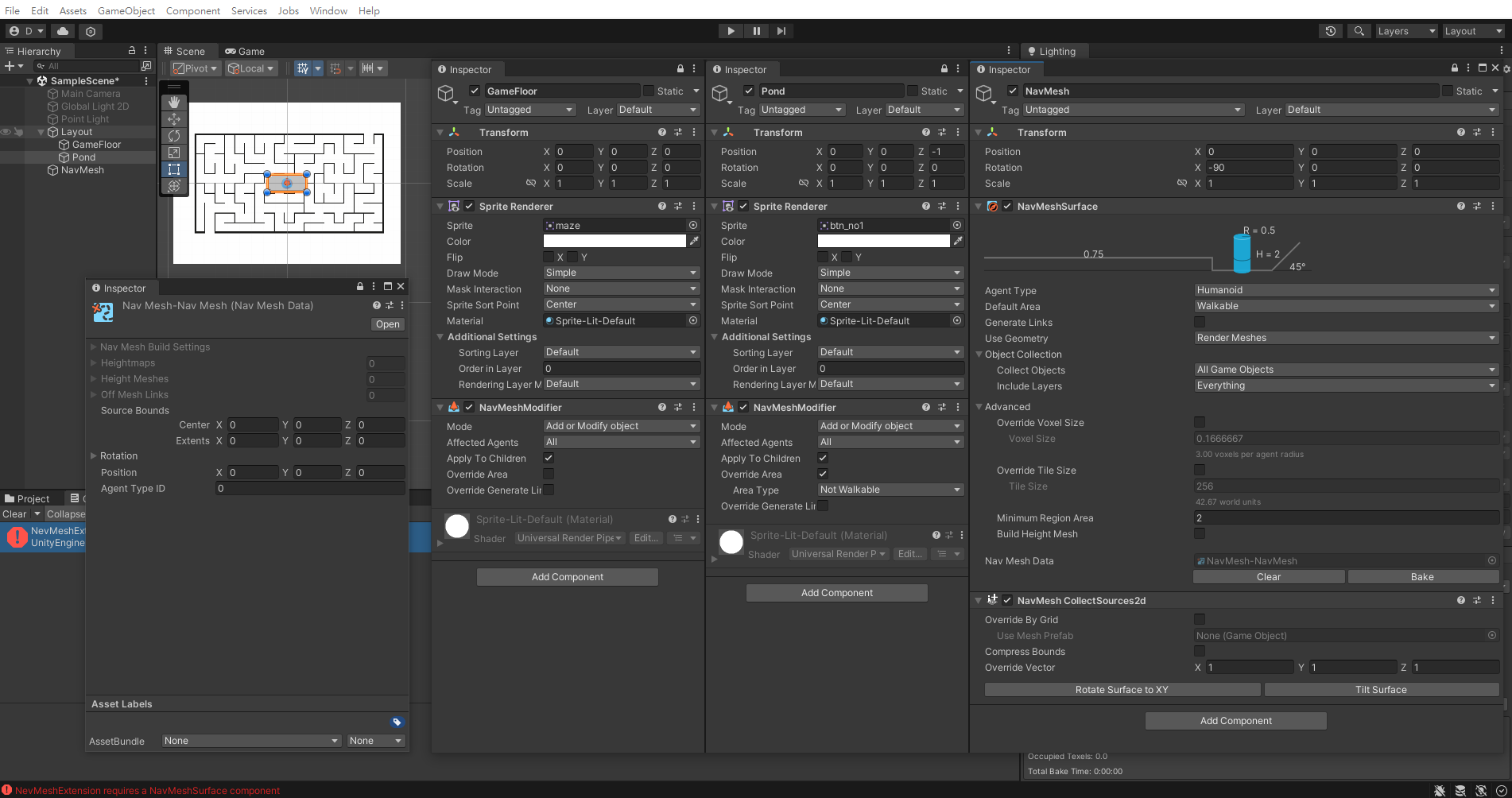Image resolution: width=1512 pixels, height=798 pixels.
Task: Click Bake to build the NavMesh
Action: click(x=1423, y=576)
